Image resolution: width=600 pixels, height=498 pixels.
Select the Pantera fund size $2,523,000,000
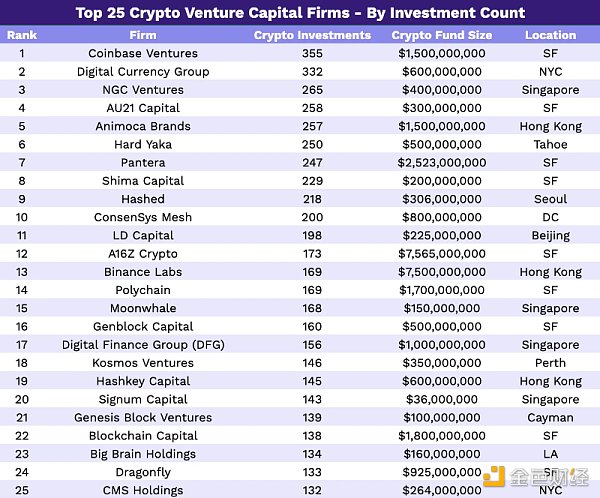click(x=442, y=163)
